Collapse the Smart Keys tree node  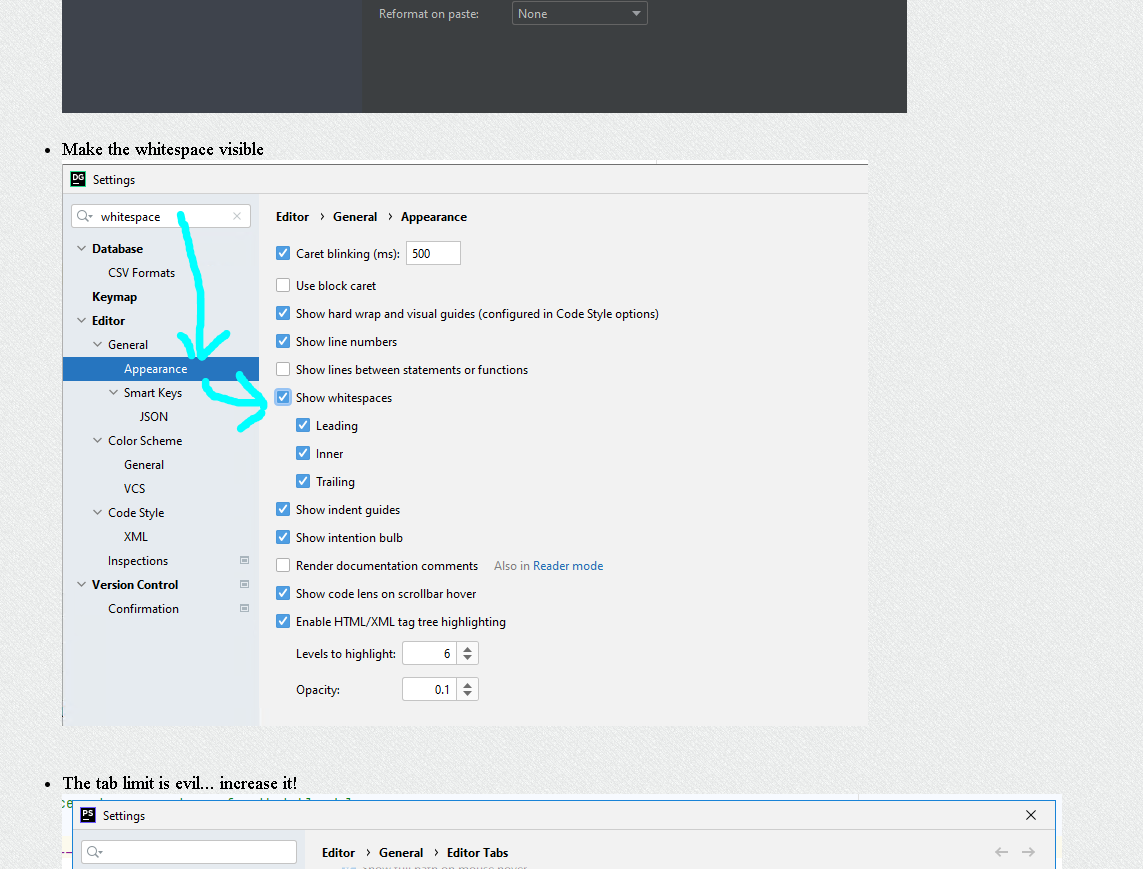114,392
